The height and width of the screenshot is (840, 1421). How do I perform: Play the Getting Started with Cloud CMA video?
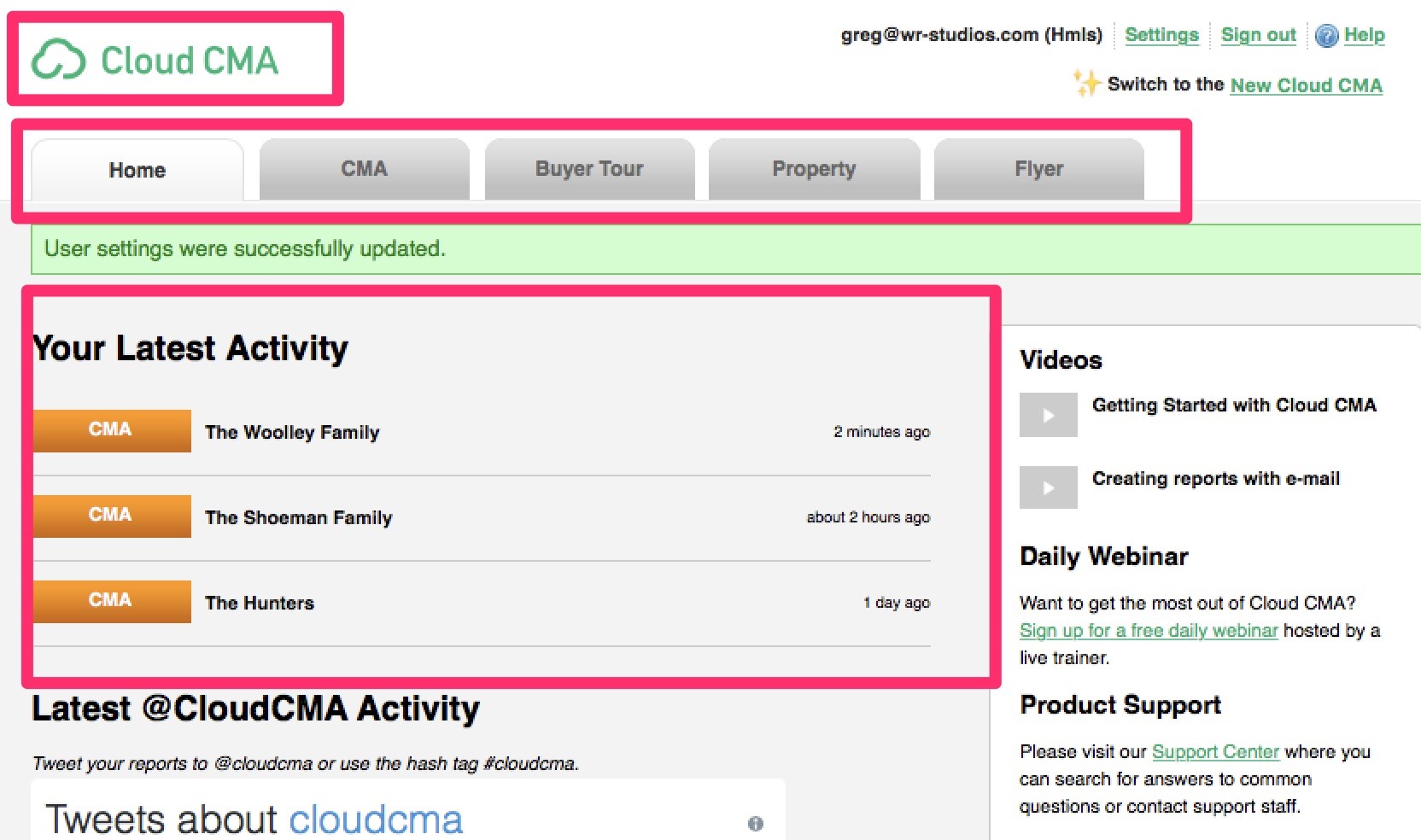[x=1048, y=414]
